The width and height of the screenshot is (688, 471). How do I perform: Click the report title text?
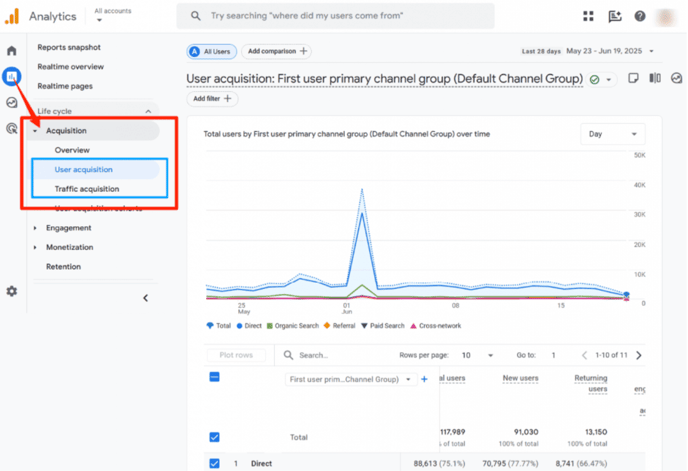[384, 79]
